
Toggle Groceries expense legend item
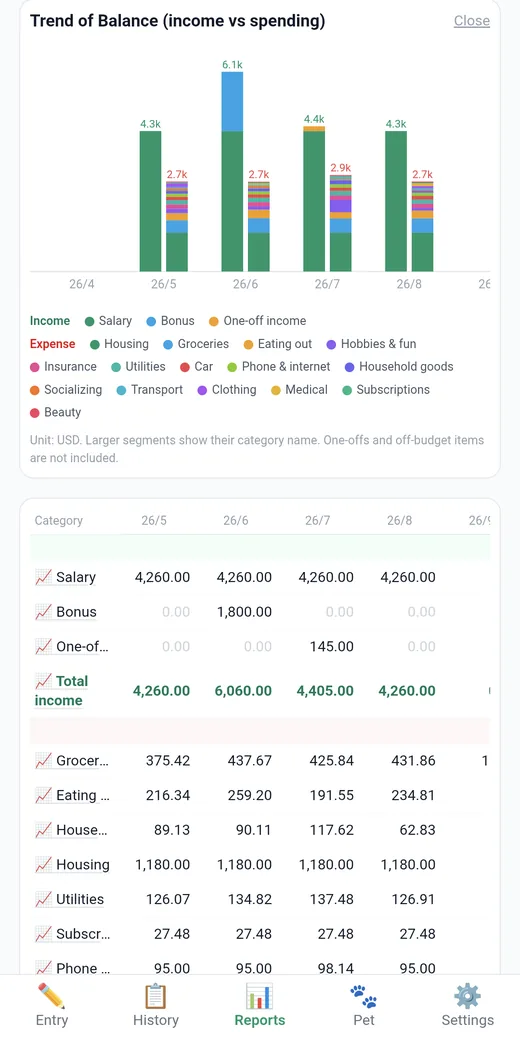coord(196,344)
